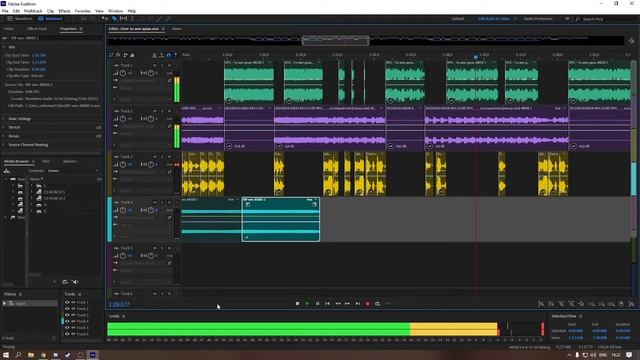Viewport: 640px width, 360px height.
Task: Toggle Track 6 visibility eye
Action: 67,334
